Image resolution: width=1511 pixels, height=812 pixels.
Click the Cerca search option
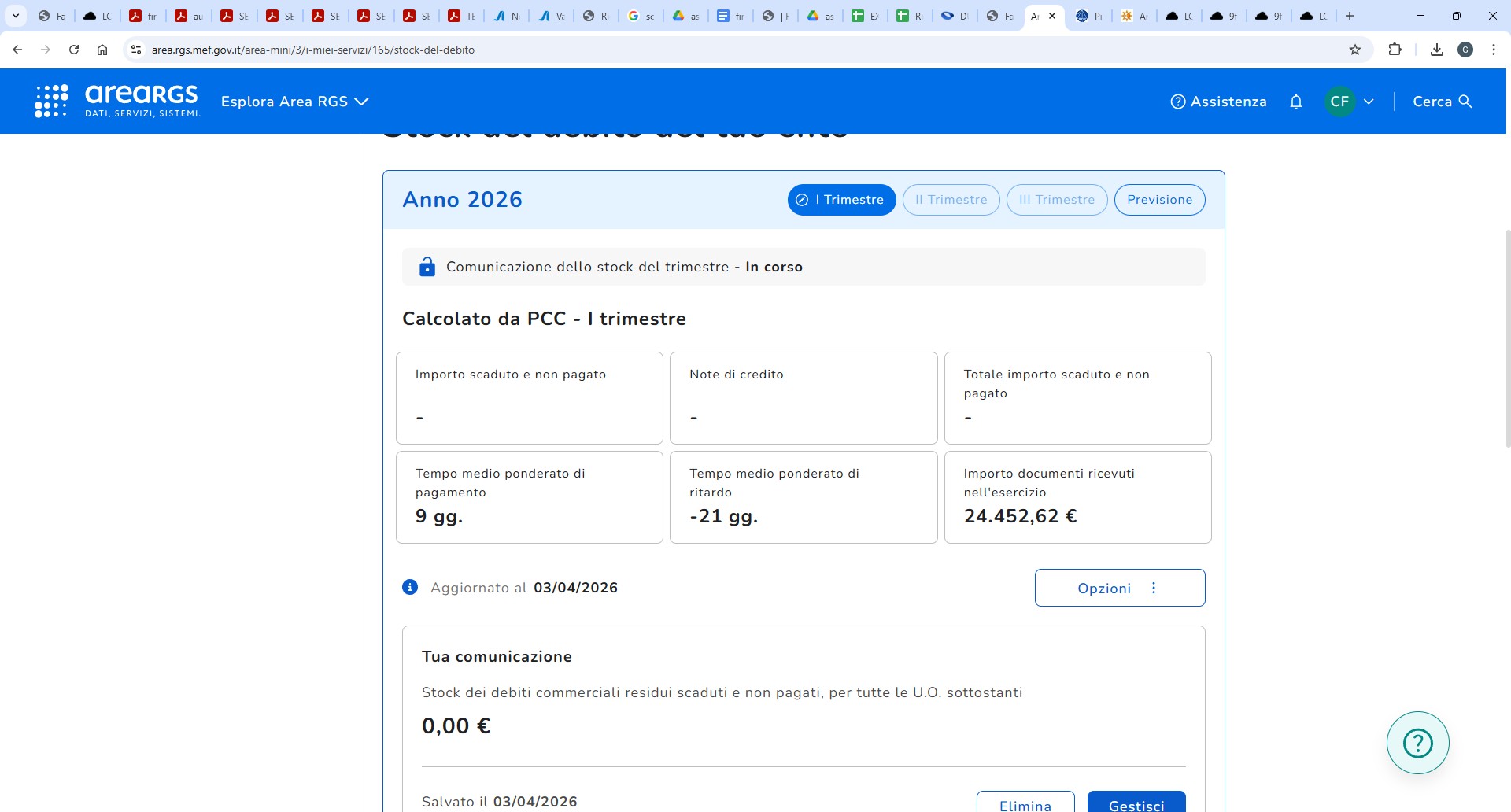click(x=1442, y=101)
